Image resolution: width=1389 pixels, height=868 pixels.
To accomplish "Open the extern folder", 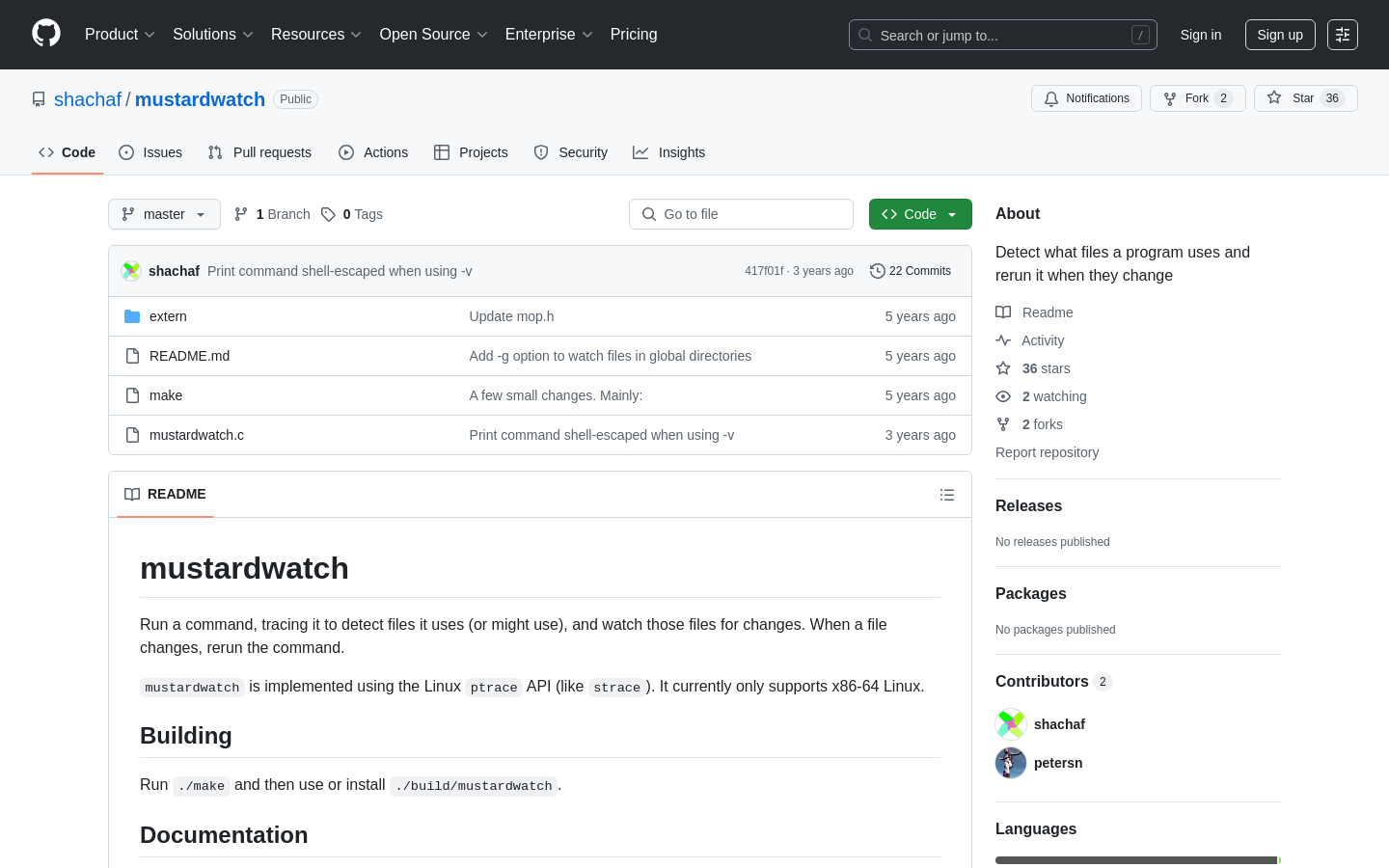I will (x=168, y=316).
